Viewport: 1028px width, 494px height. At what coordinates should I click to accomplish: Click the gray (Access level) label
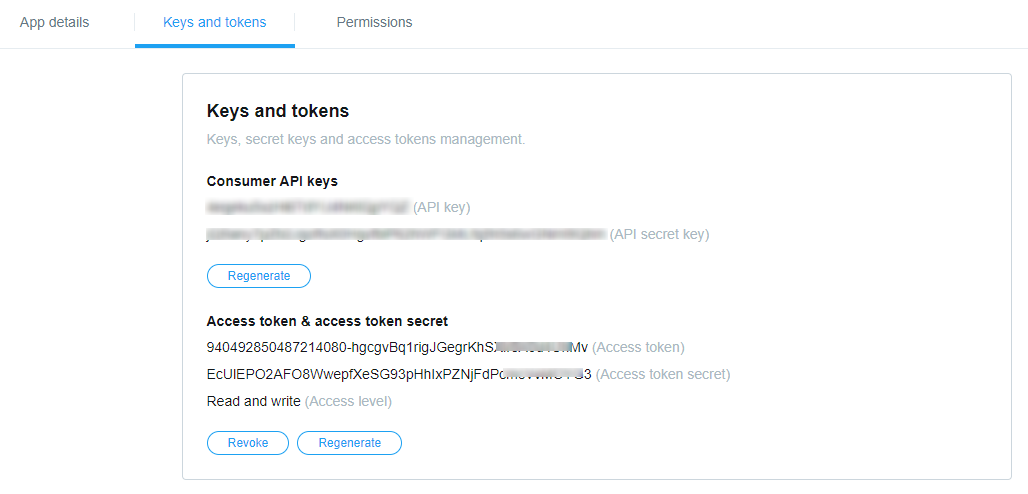(348, 401)
